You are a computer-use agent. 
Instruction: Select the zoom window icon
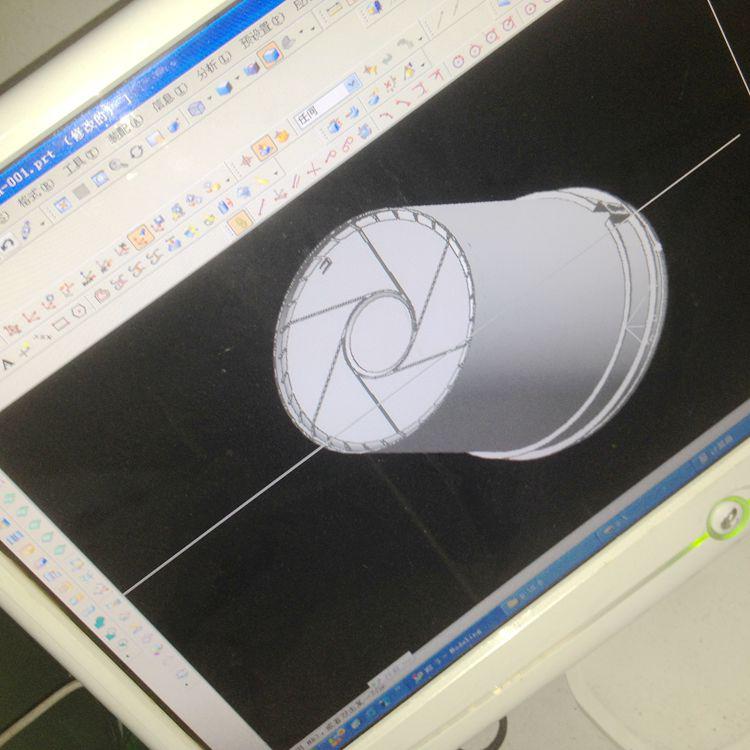coord(99,179)
